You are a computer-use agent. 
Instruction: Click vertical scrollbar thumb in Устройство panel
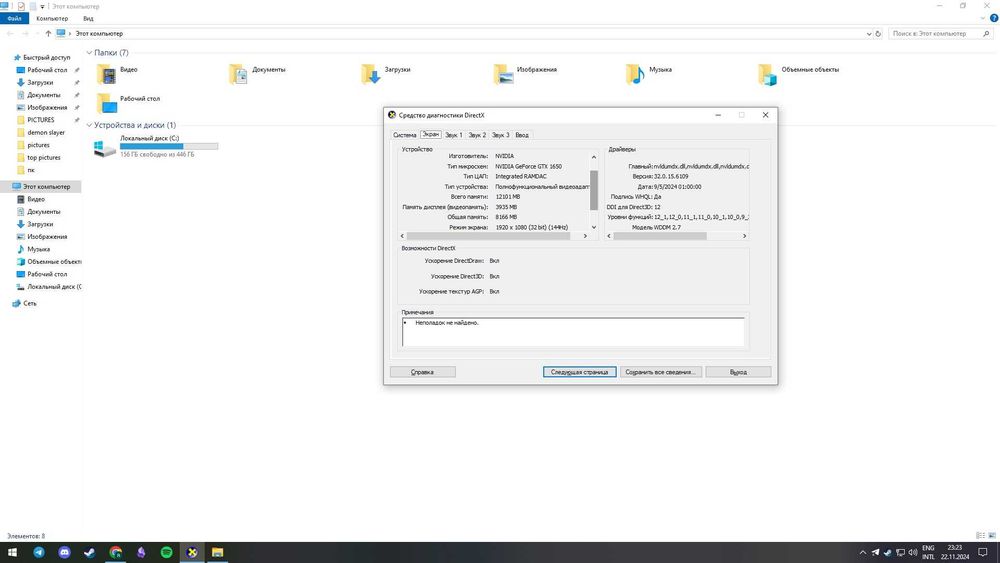594,190
